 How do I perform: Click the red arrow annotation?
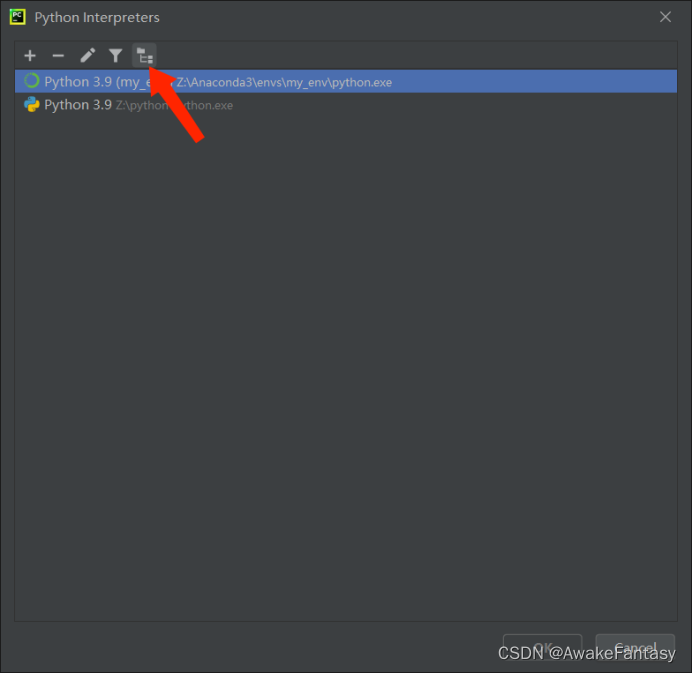tap(176, 103)
